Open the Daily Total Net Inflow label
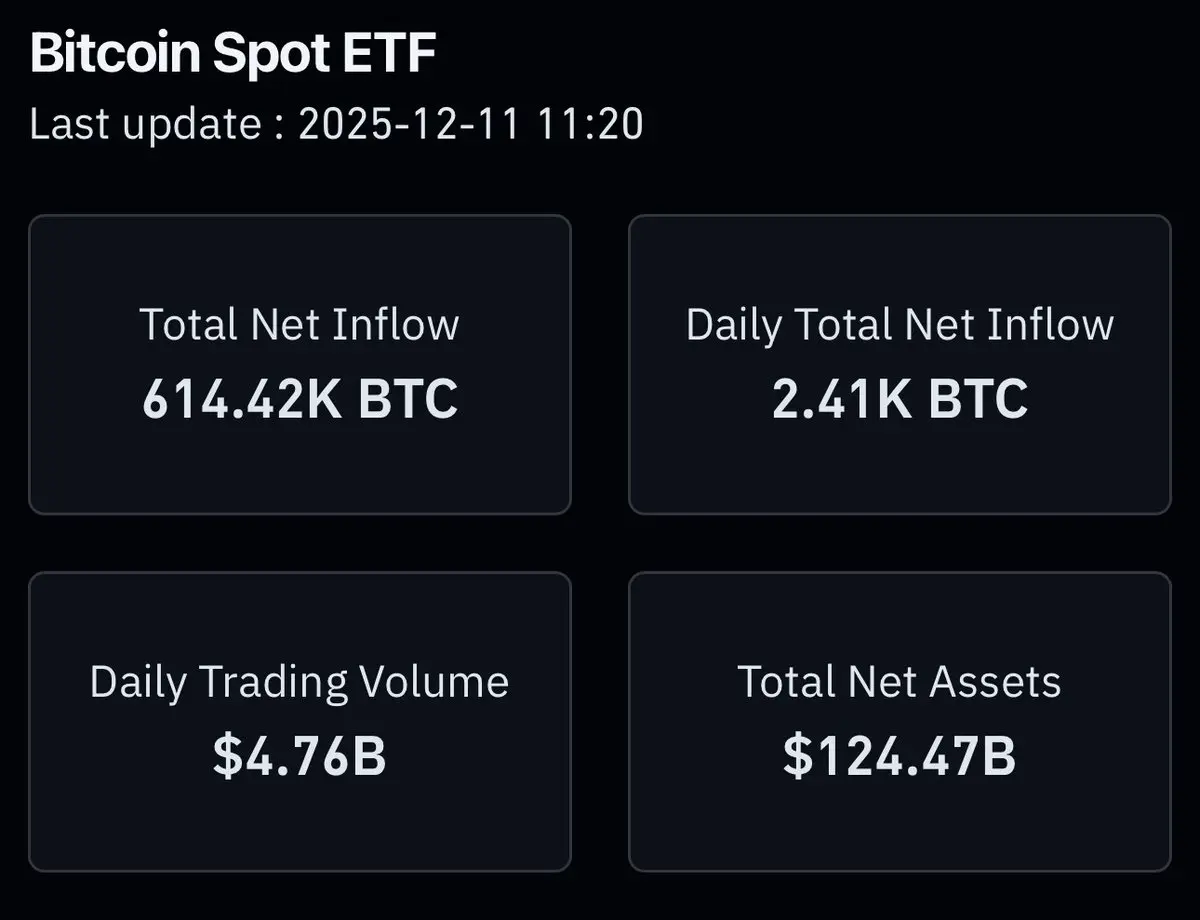 899,325
